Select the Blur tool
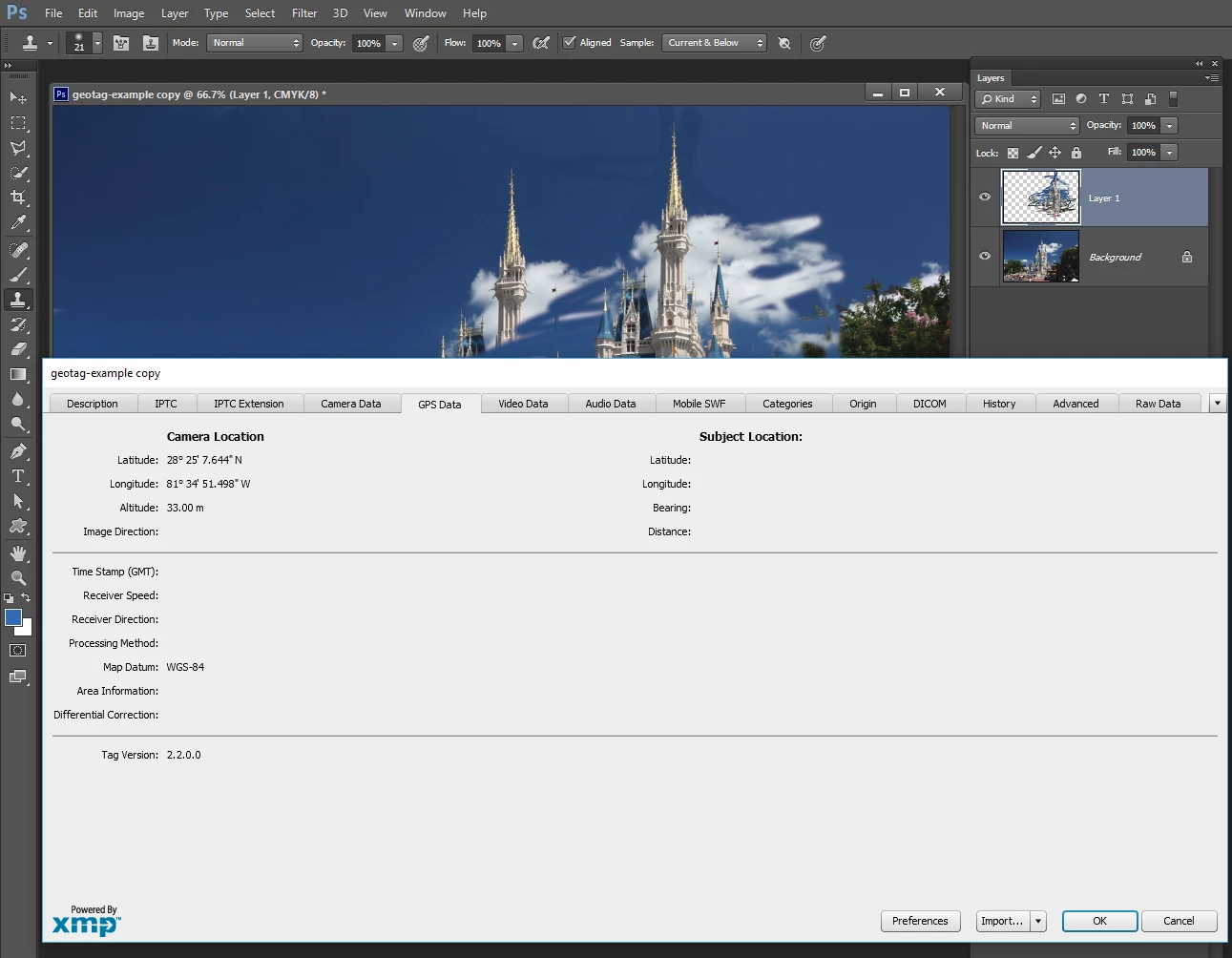The width and height of the screenshot is (1232, 958). coord(18,399)
